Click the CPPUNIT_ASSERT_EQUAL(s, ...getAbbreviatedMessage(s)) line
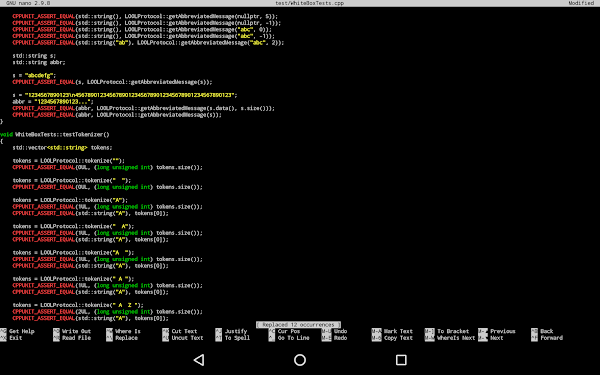 pyautogui.click(x=112, y=82)
